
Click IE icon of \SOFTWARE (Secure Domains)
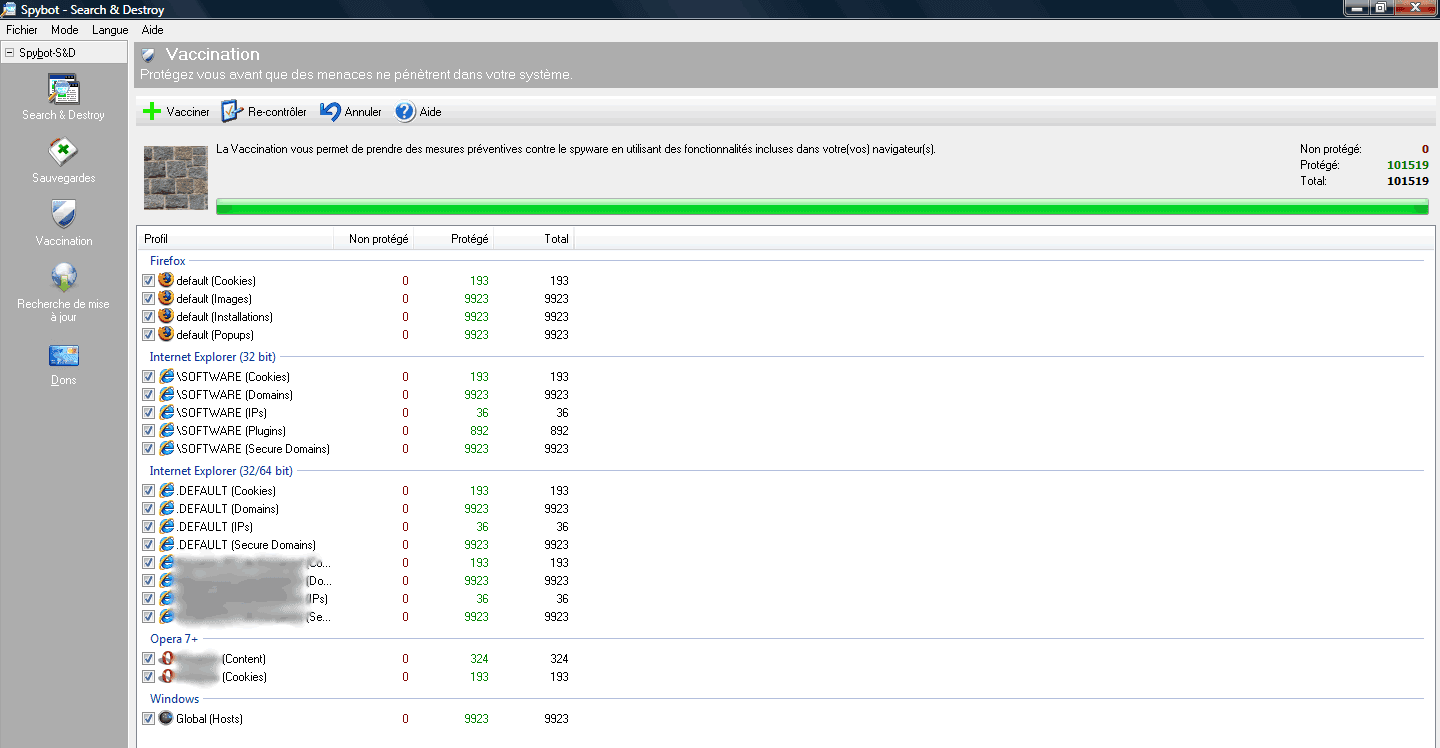point(166,448)
